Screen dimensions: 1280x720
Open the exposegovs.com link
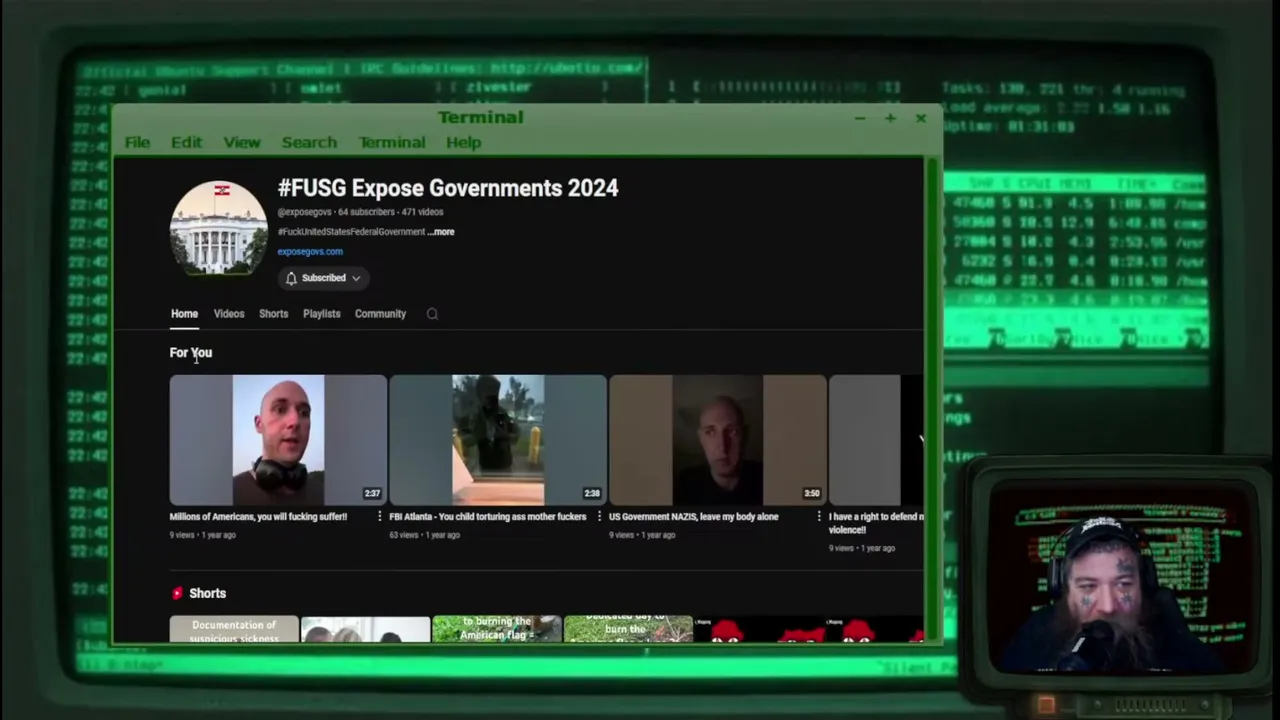pos(310,252)
